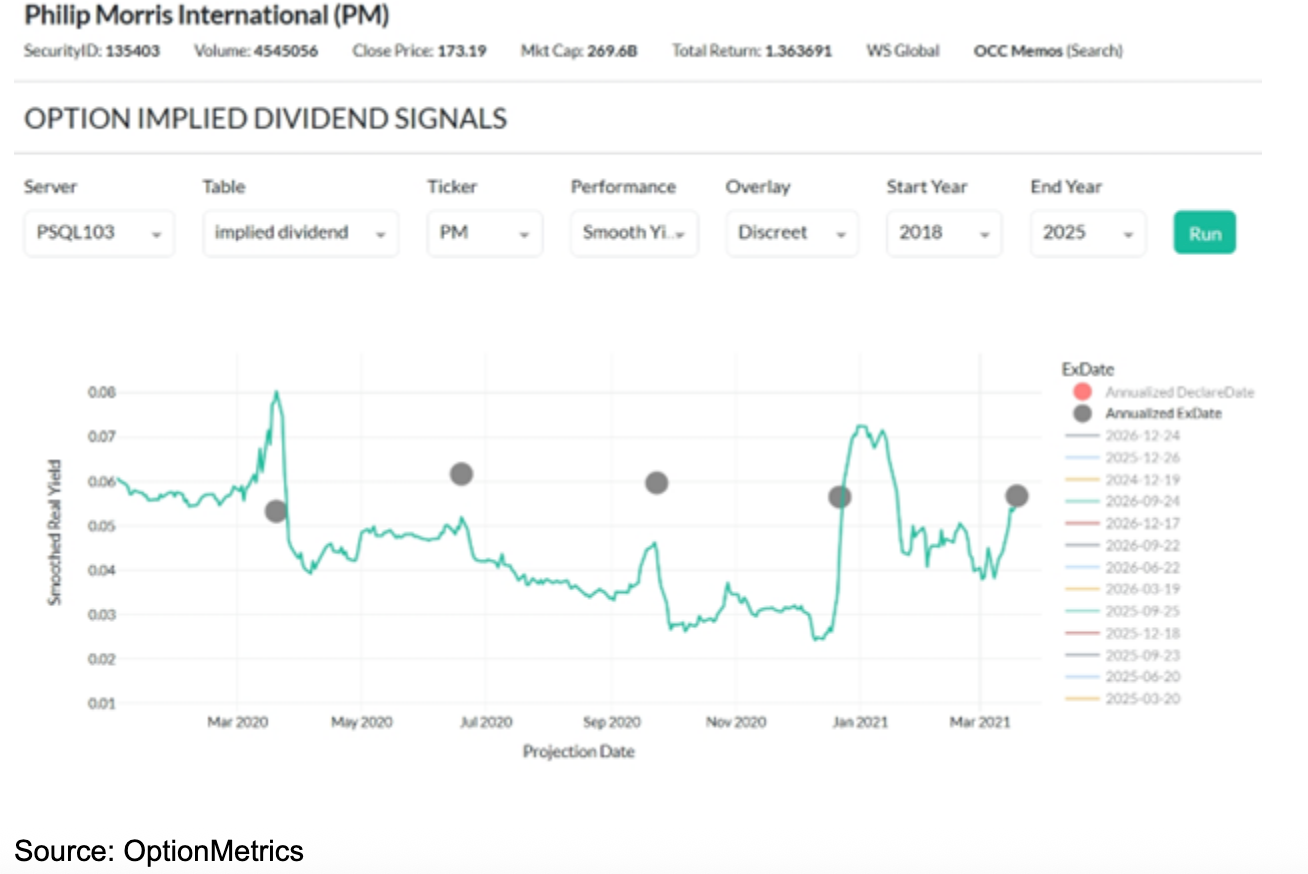Open the WS Global link
Viewport: 1308px width, 874px height.
(903, 51)
